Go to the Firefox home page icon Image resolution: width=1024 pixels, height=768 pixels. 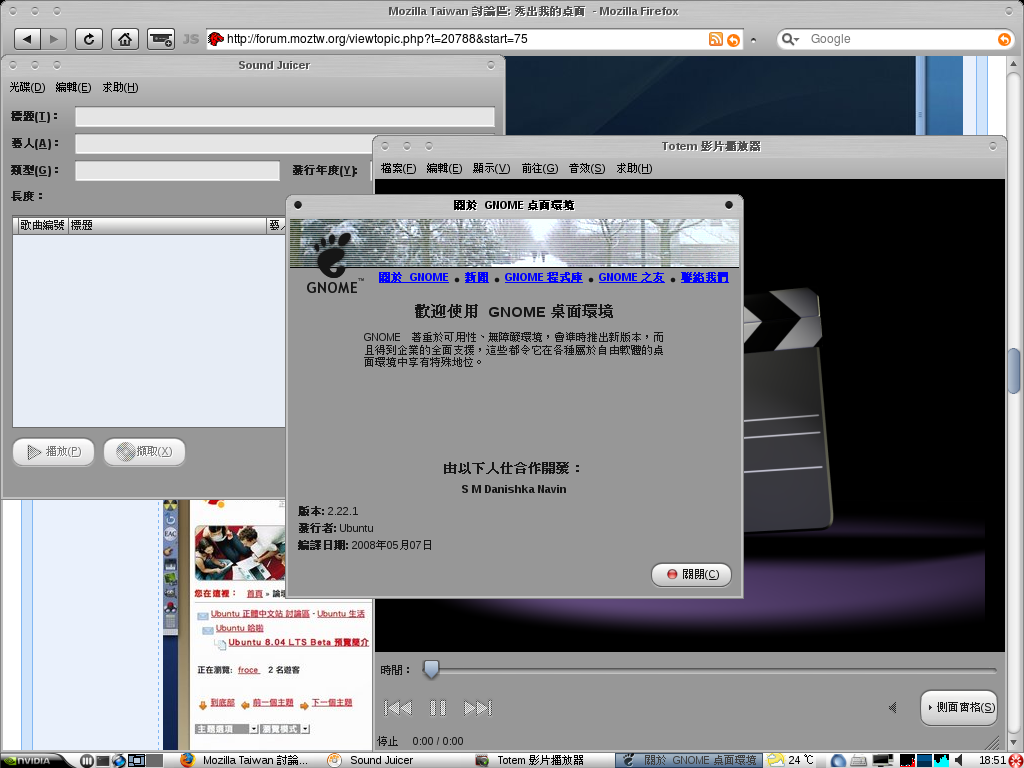tap(124, 39)
